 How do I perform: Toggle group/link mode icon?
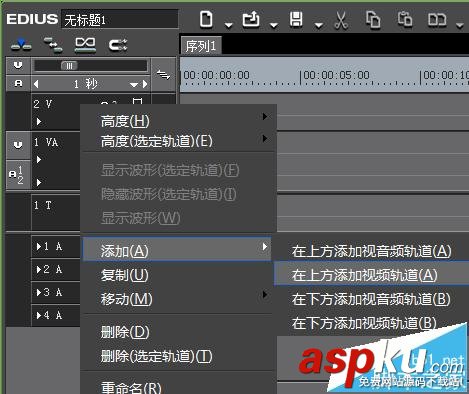[x=118, y=45]
